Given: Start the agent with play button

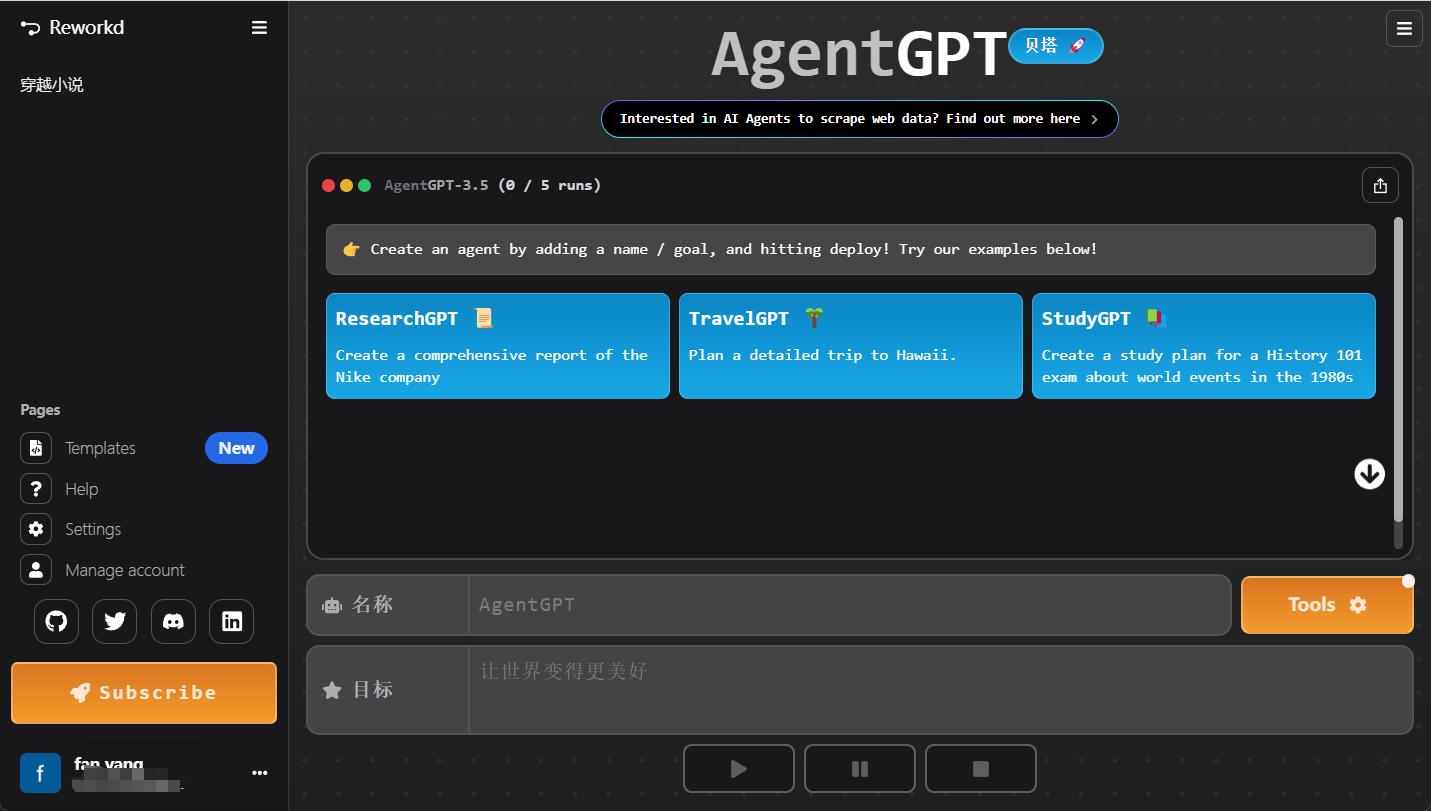Looking at the screenshot, I should (x=739, y=768).
